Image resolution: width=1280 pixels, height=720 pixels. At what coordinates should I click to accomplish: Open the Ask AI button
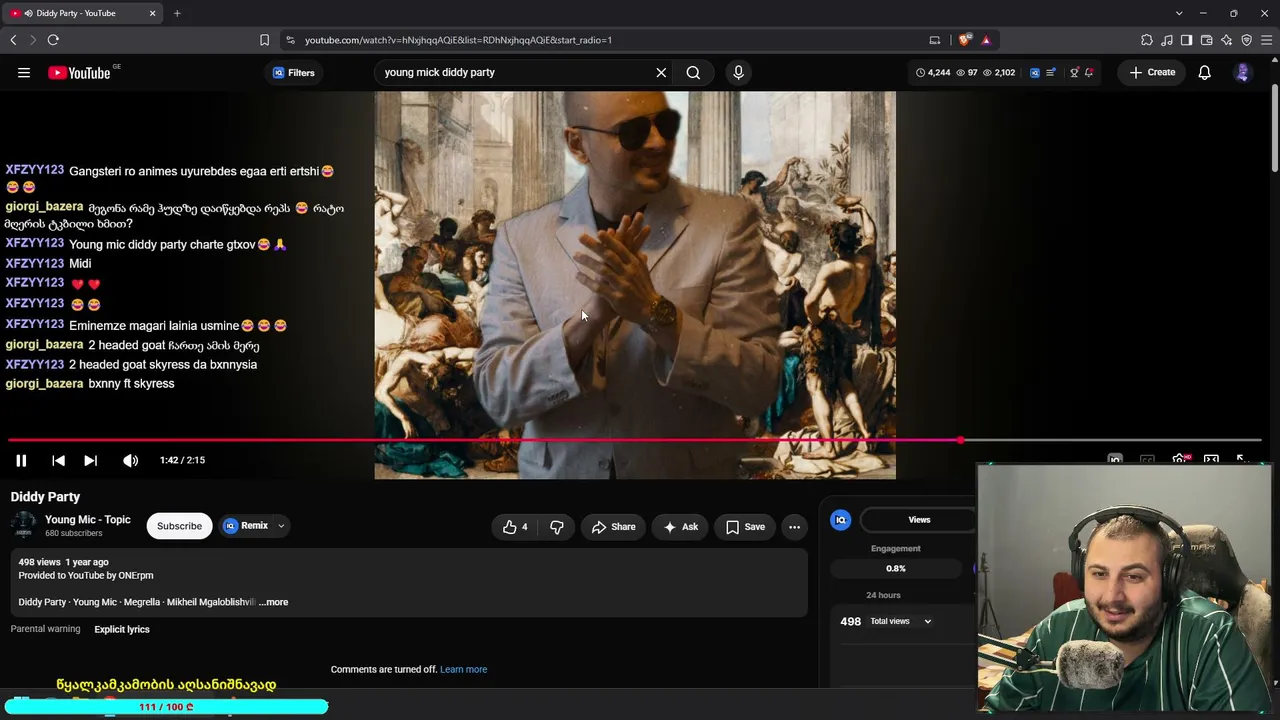pyautogui.click(x=680, y=527)
